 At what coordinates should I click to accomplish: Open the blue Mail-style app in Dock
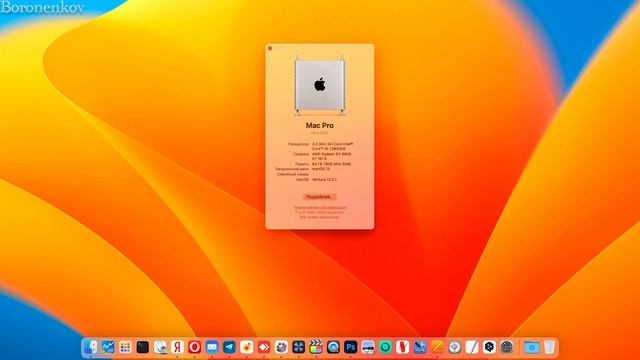tap(212, 347)
